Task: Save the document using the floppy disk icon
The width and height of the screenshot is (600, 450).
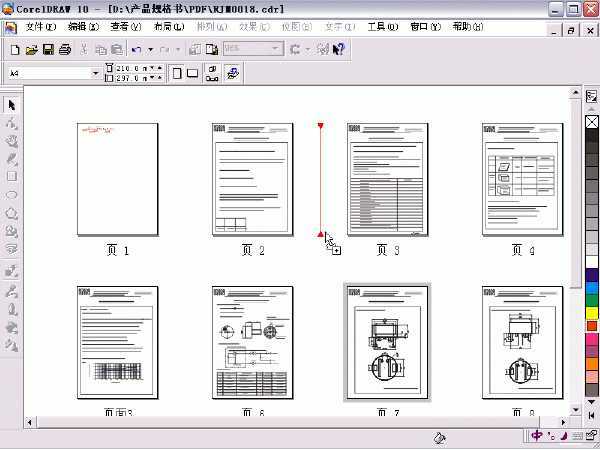Action: 48,49
